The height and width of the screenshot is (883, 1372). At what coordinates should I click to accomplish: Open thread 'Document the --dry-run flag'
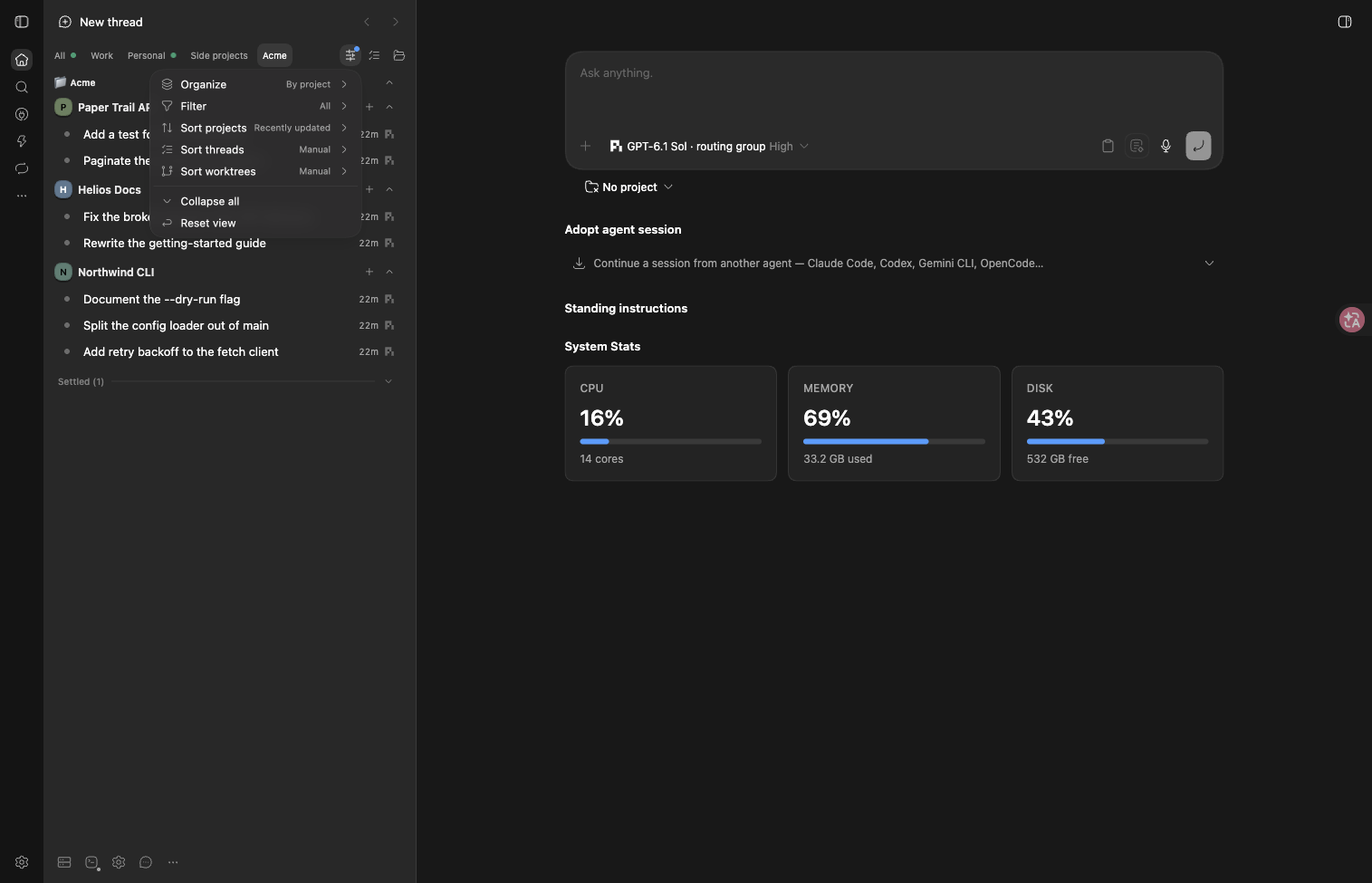225,299
